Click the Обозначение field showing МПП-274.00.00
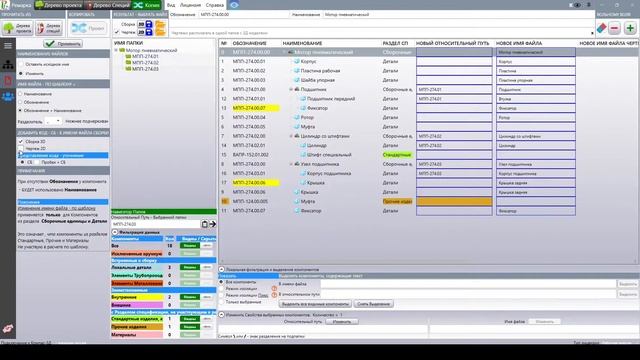The width and height of the screenshot is (640, 360). (244, 14)
